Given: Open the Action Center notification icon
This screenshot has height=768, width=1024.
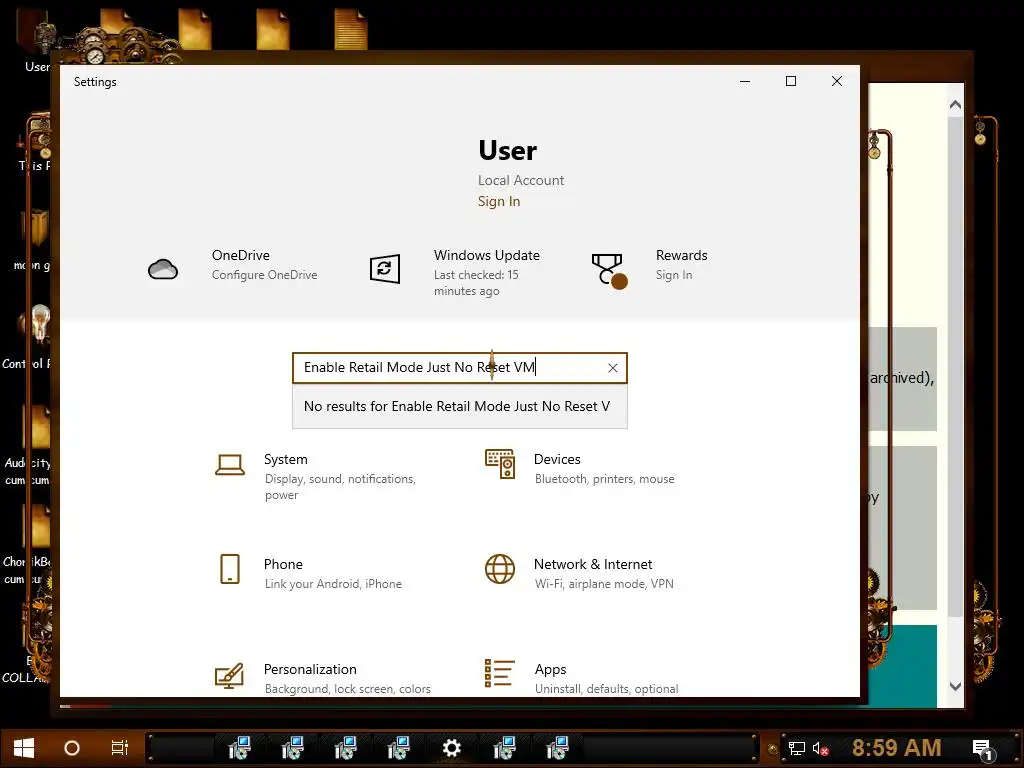Looking at the screenshot, I should [x=982, y=748].
